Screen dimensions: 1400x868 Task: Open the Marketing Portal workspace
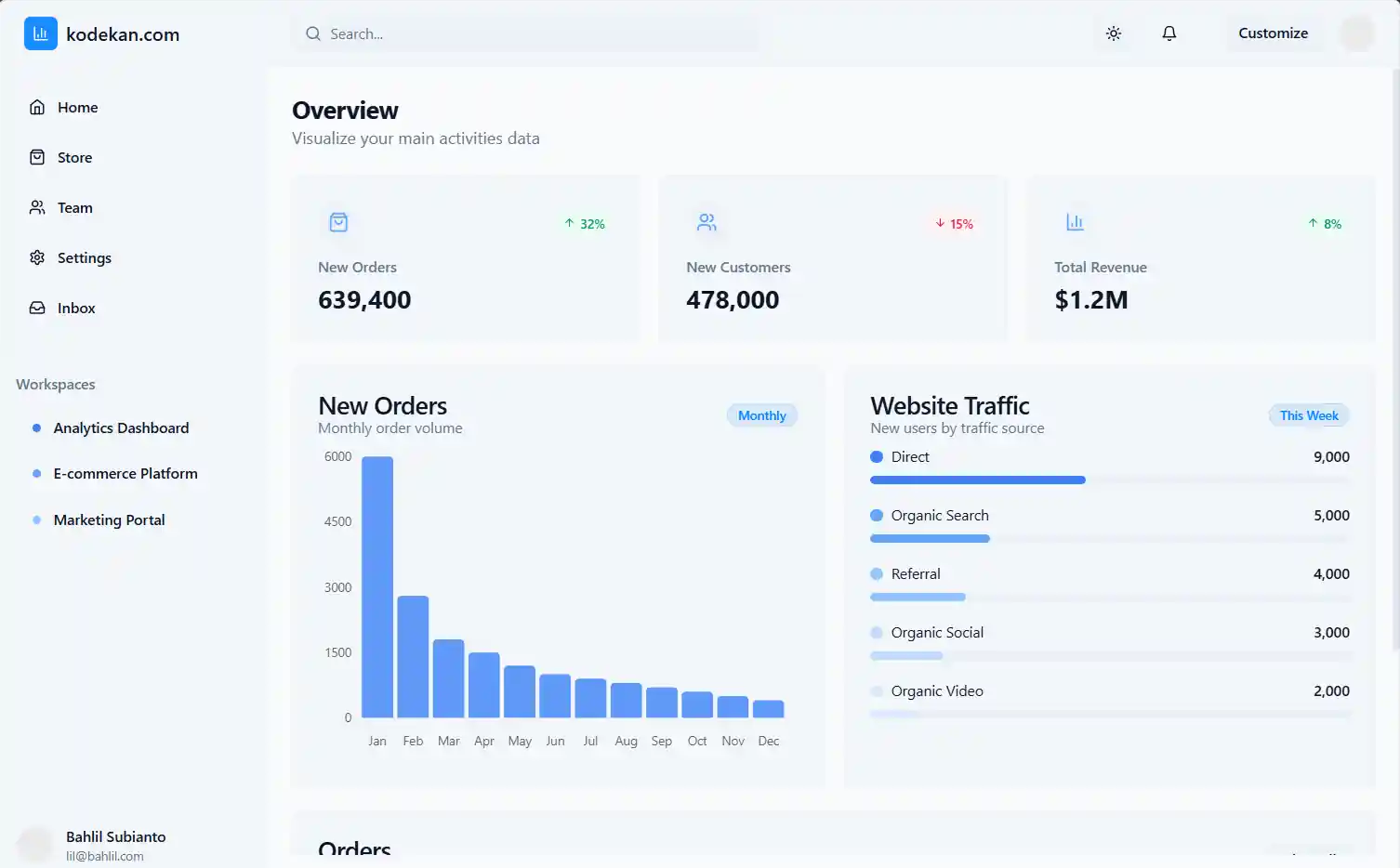click(x=109, y=519)
